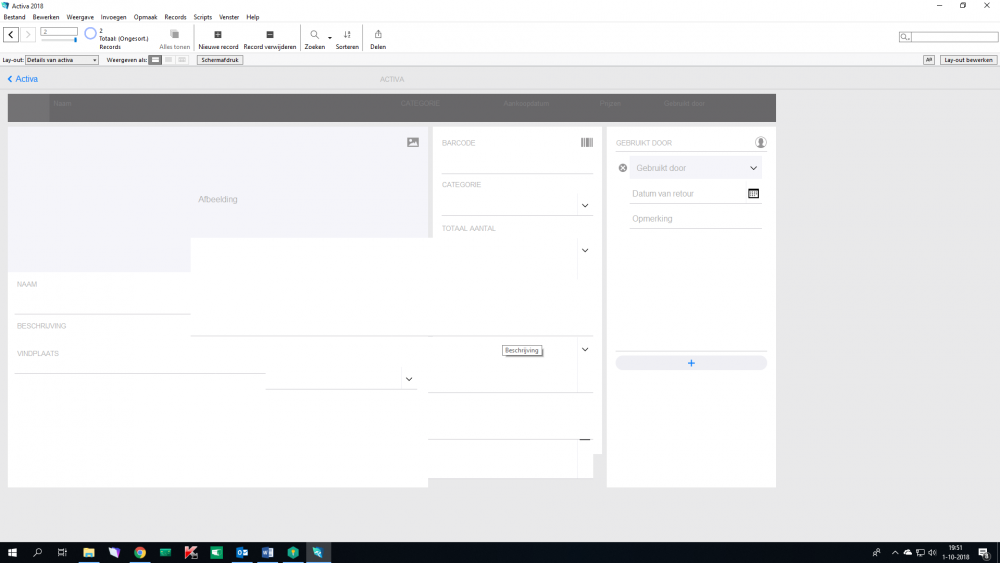Open the Scripts menu

(x=203, y=17)
